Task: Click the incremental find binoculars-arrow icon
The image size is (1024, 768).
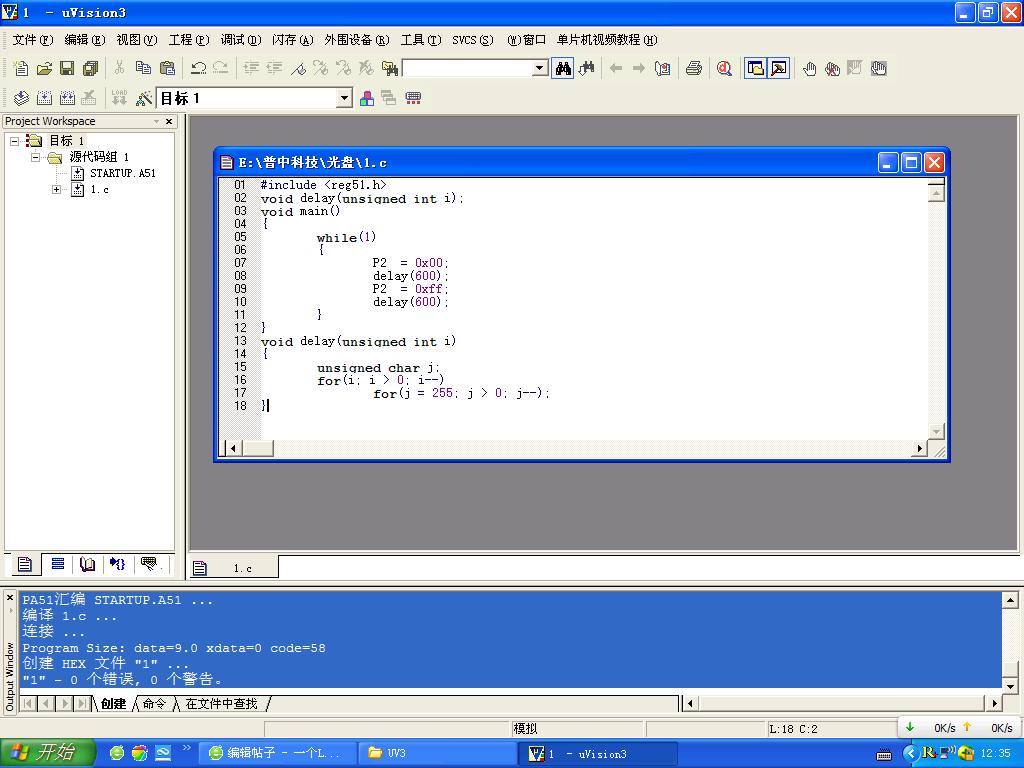Action: [x=586, y=68]
